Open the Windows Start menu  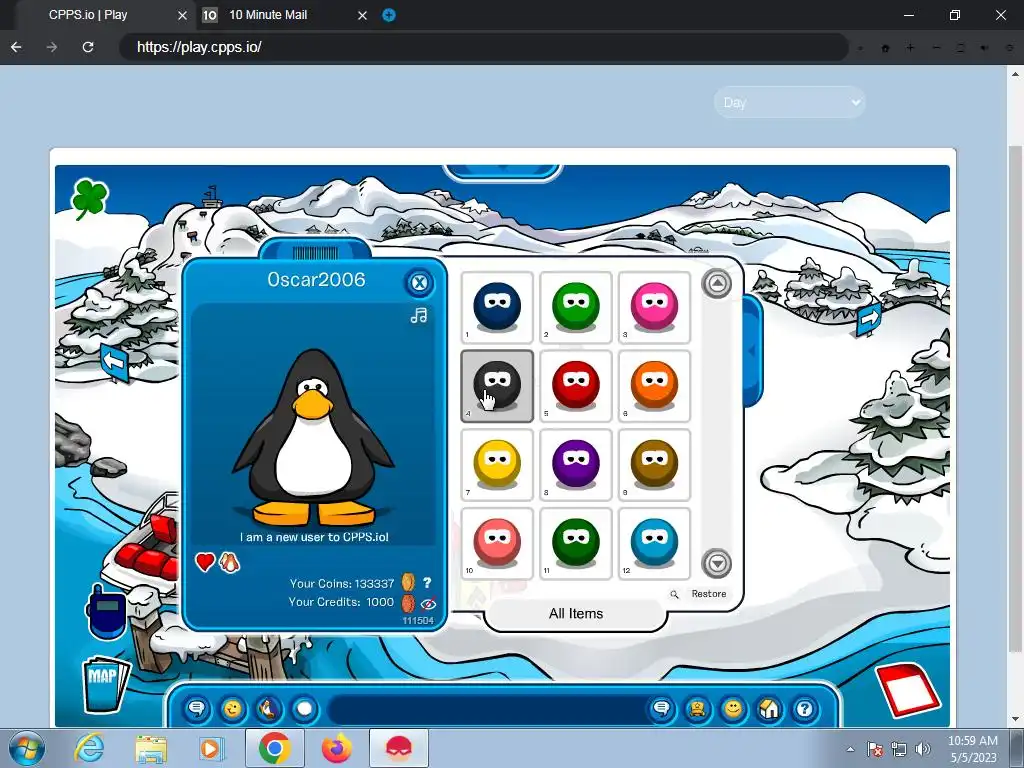[x=27, y=748]
